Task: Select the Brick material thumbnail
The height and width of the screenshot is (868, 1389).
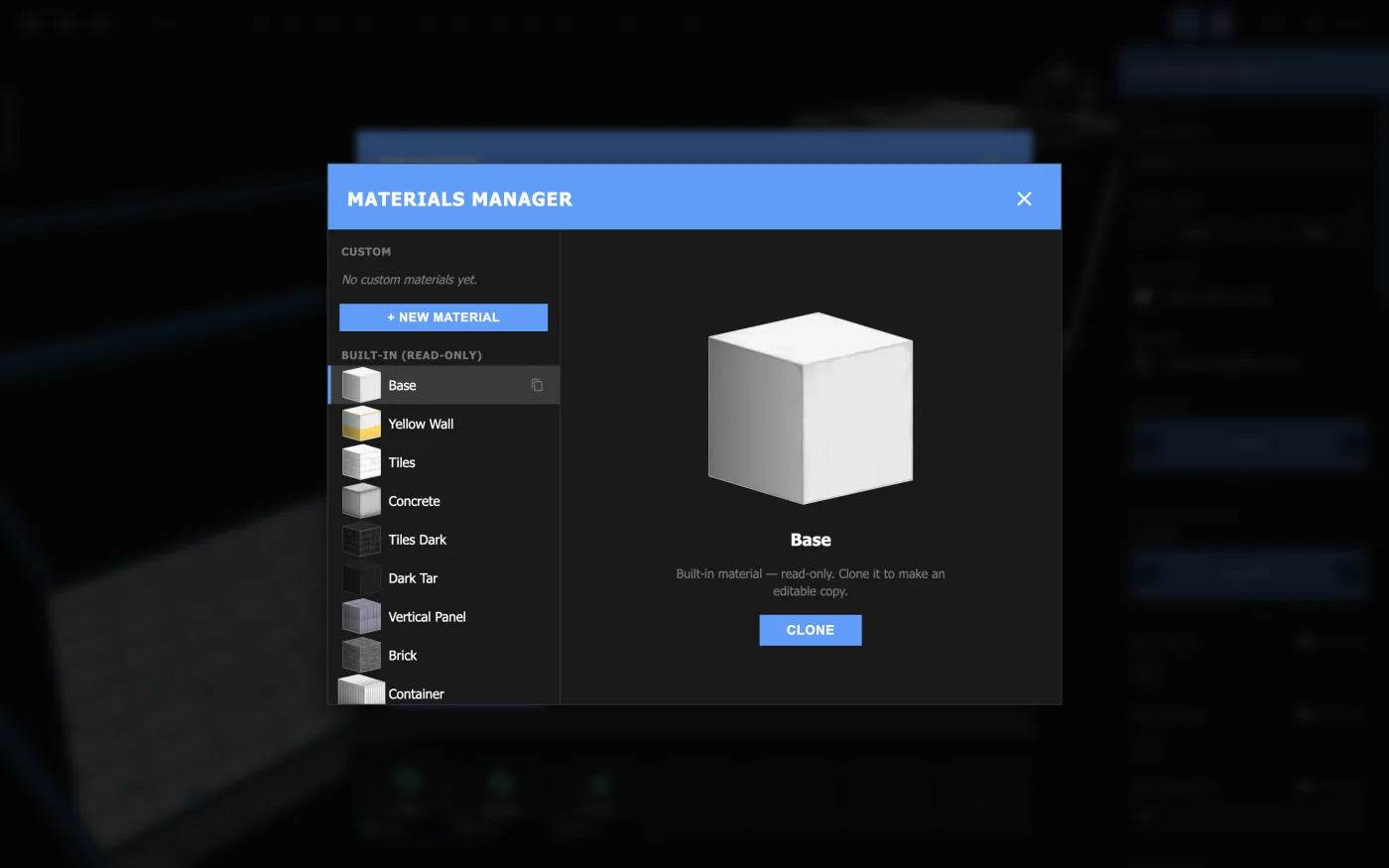Action: (361, 656)
